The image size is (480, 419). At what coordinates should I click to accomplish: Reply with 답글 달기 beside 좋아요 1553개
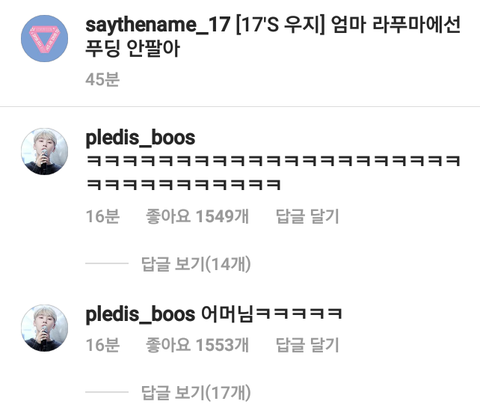307,345
